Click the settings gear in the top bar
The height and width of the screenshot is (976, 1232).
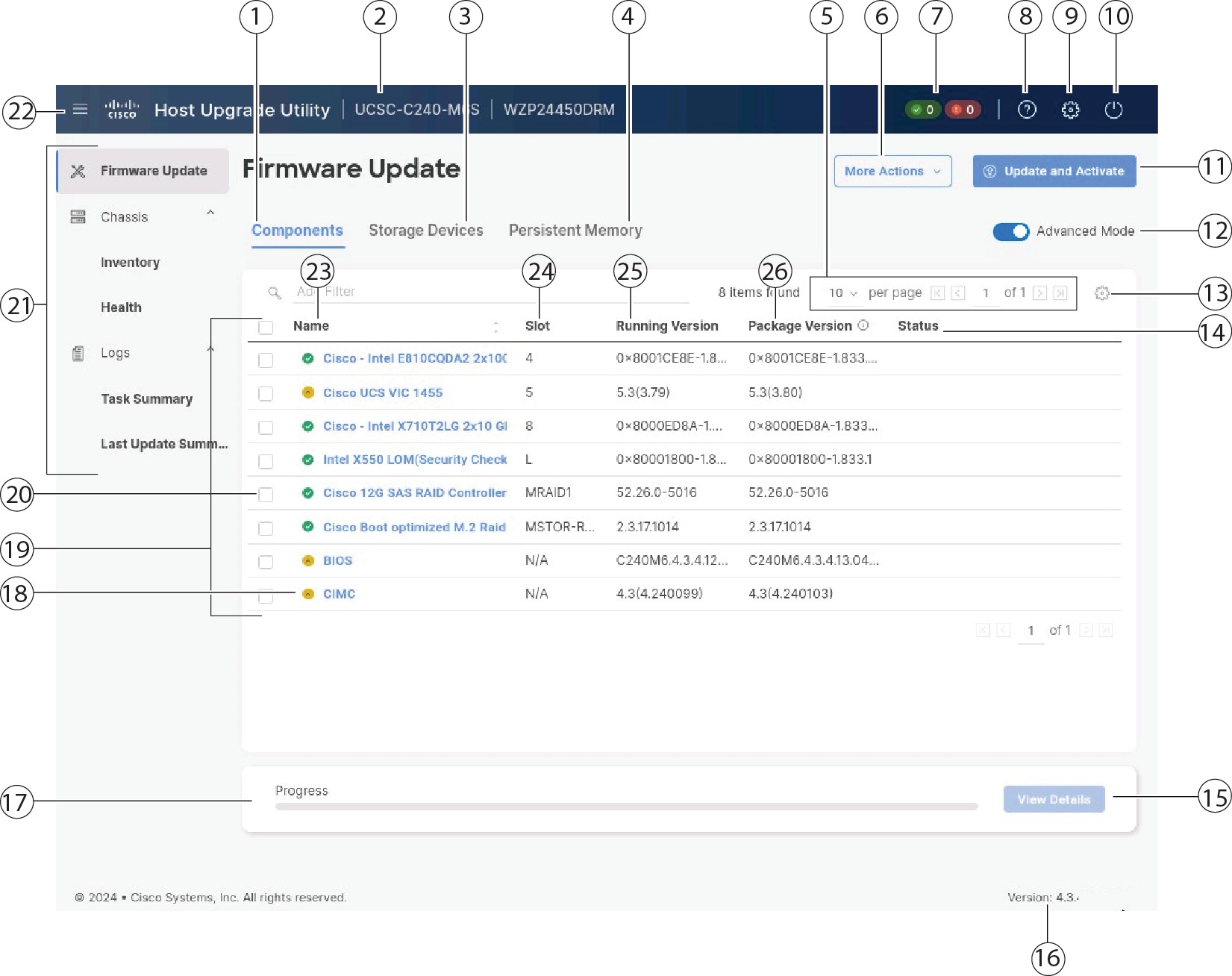1071,109
